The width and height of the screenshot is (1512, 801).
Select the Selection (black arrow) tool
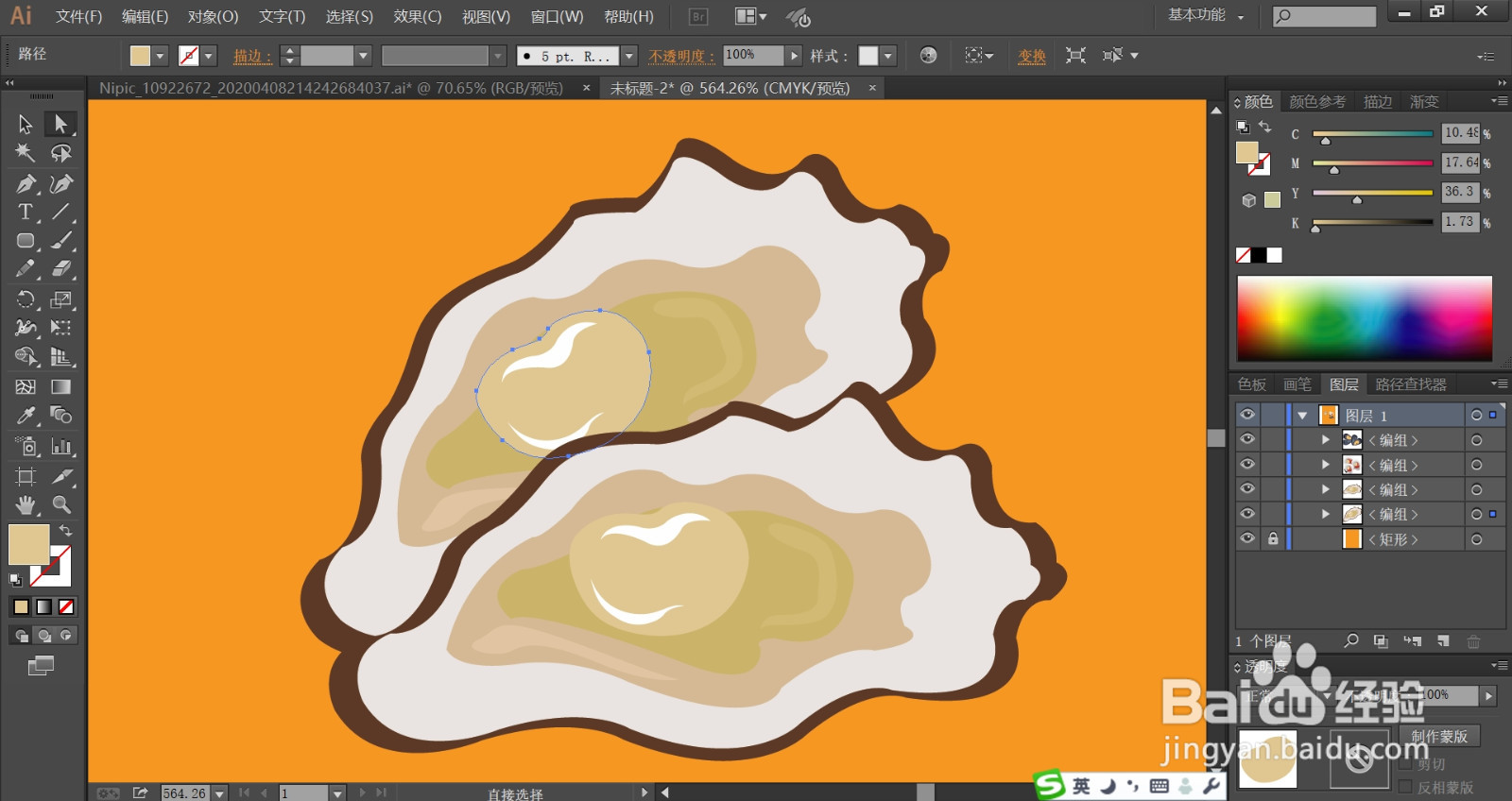[26, 124]
